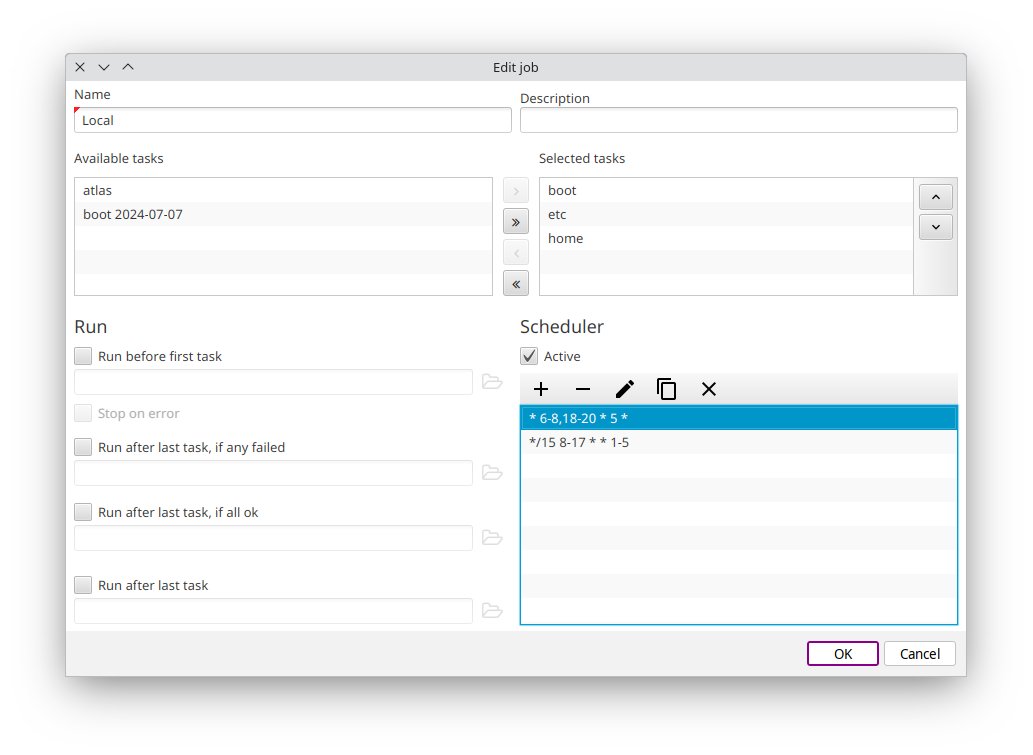
Task: Close the Edit job window
Action: (x=80, y=67)
